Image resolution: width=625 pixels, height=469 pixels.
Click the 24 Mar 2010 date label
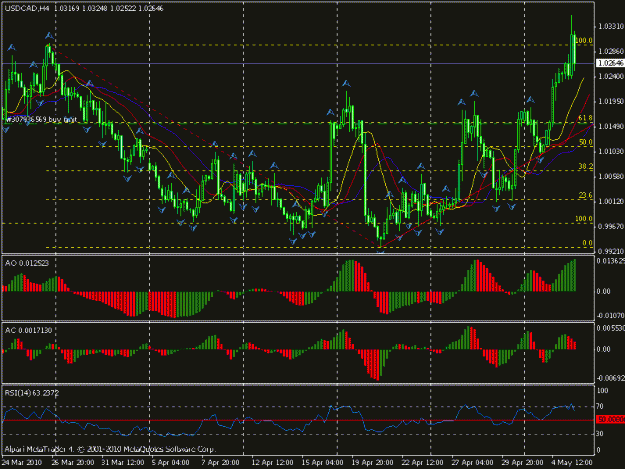pyautogui.click(x=22, y=463)
